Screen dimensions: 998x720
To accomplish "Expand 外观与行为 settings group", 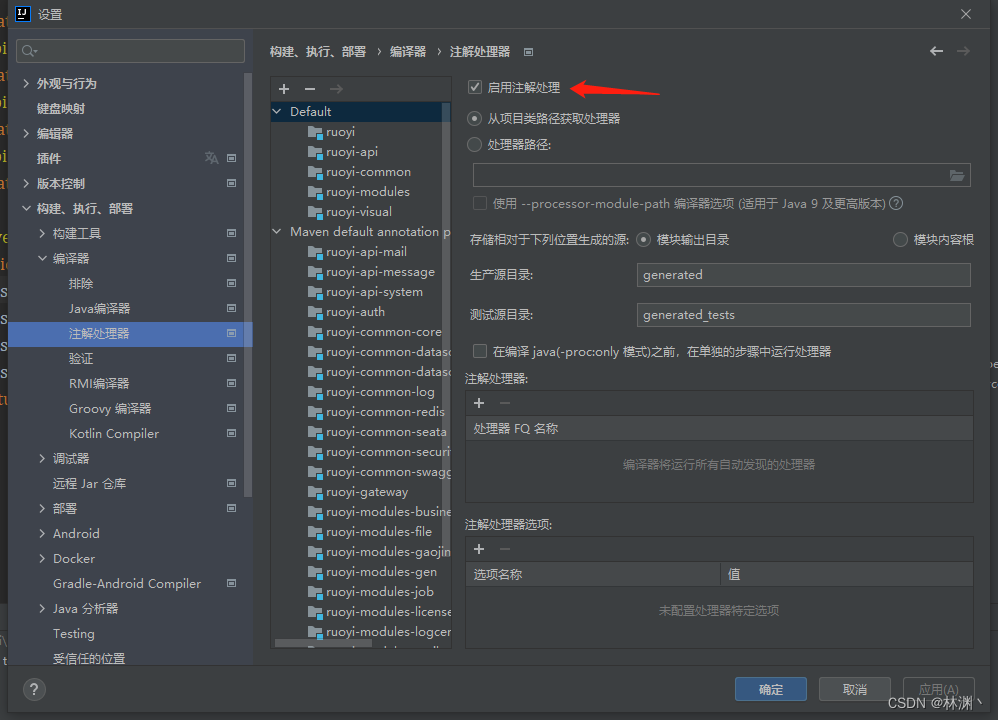I will [x=26, y=83].
